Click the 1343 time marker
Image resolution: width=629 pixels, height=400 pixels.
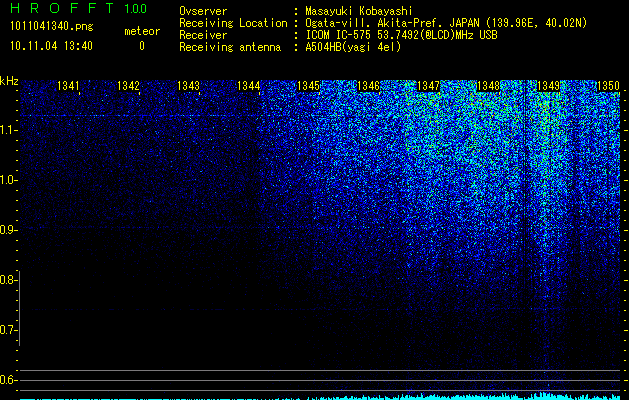pyautogui.click(x=189, y=86)
